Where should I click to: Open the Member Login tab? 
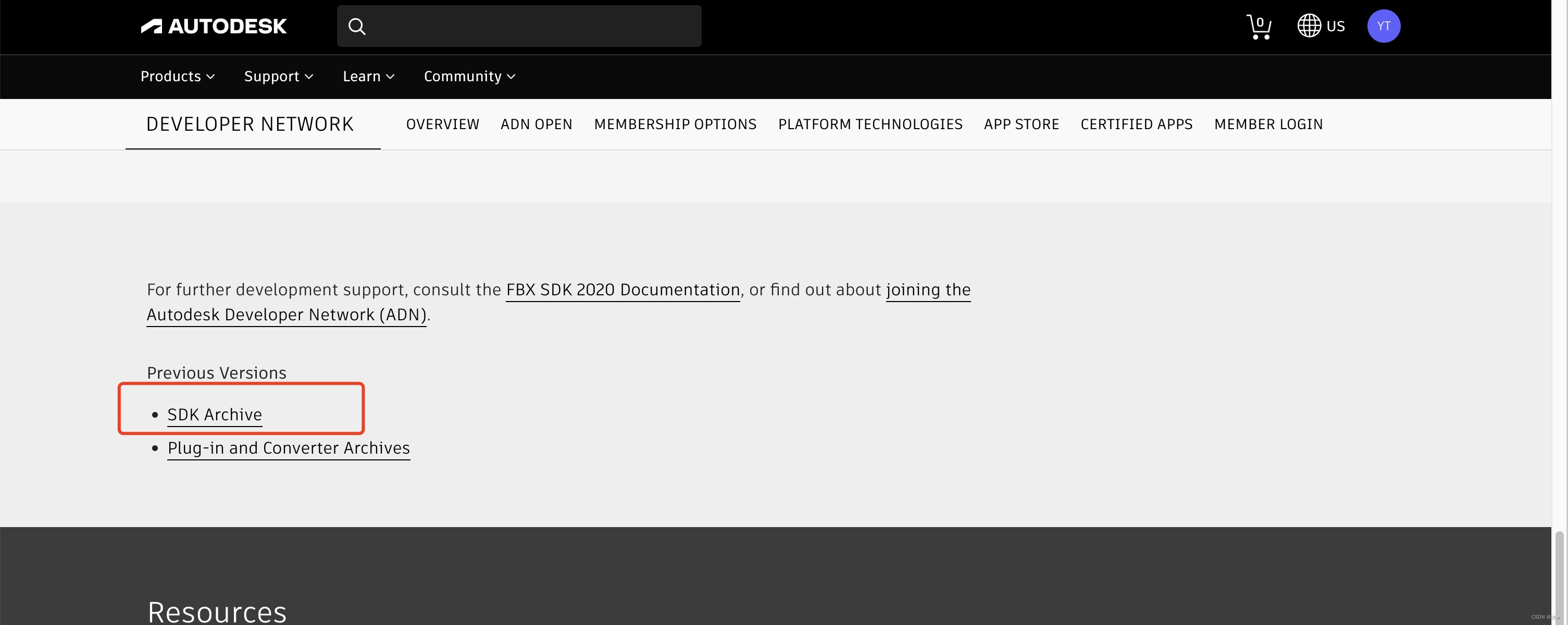(x=1268, y=124)
